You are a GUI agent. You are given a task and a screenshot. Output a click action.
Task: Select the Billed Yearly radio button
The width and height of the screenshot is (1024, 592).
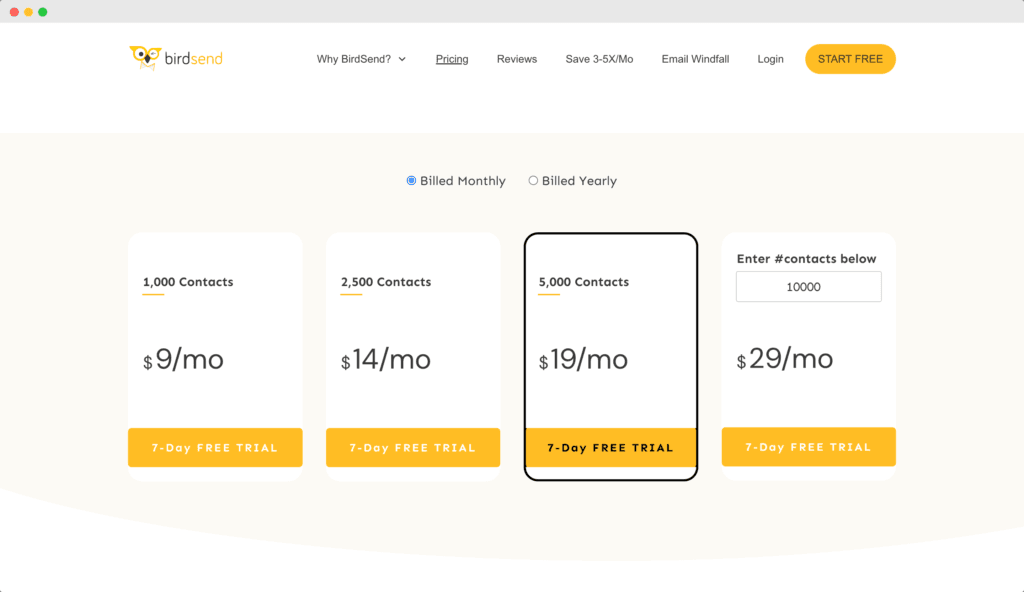click(x=533, y=180)
